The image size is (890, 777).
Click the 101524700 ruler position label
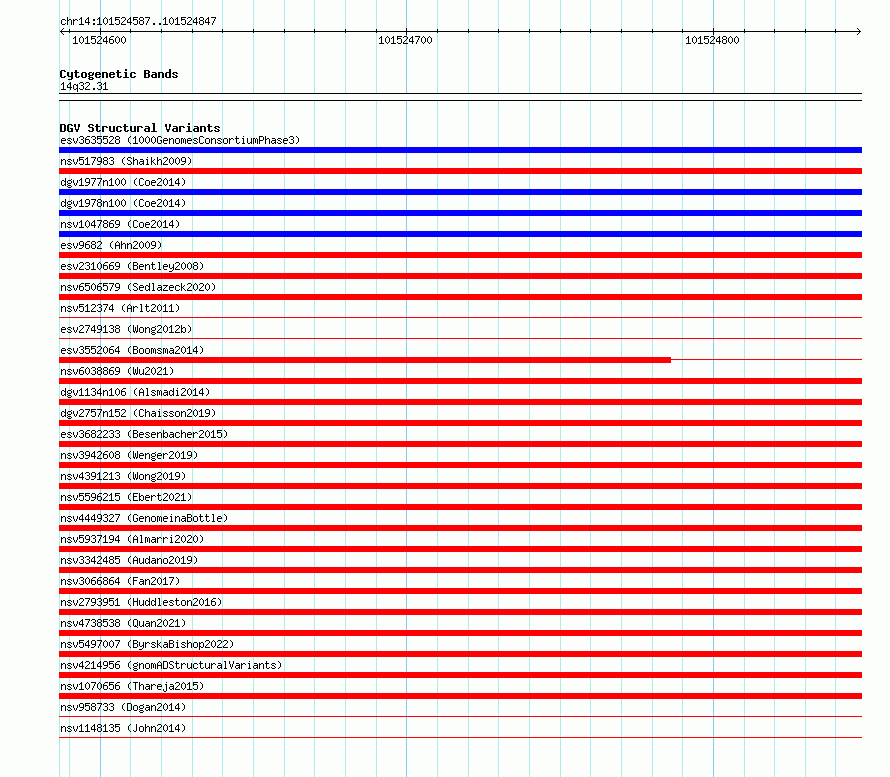click(x=405, y=40)
